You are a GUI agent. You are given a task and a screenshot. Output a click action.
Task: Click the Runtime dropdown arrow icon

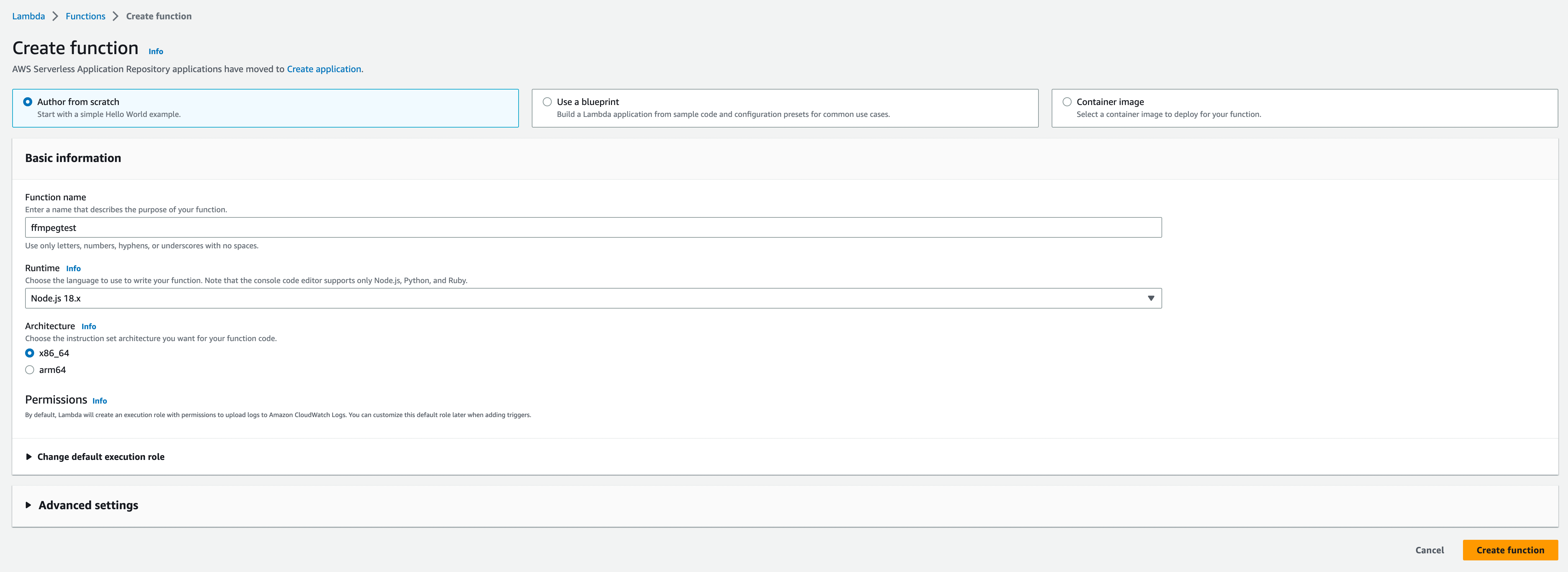1151,298
